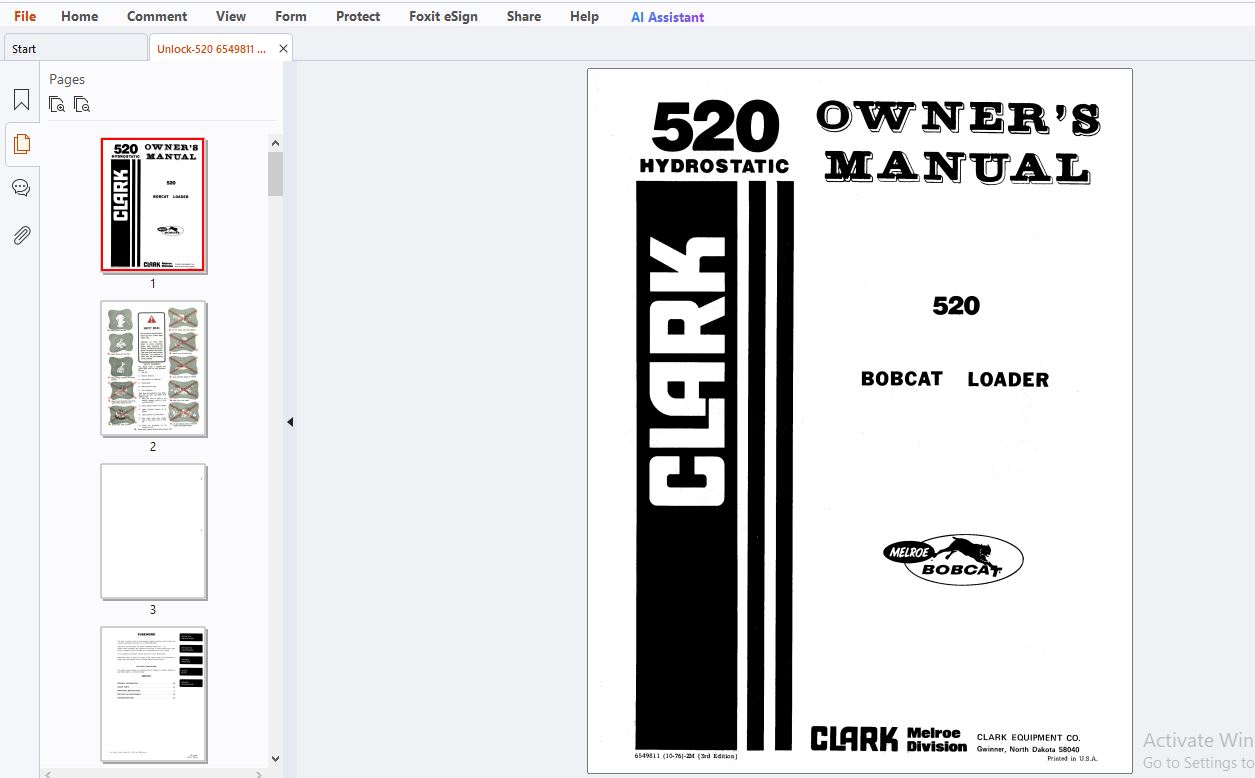Open the Protect tab

358,16
